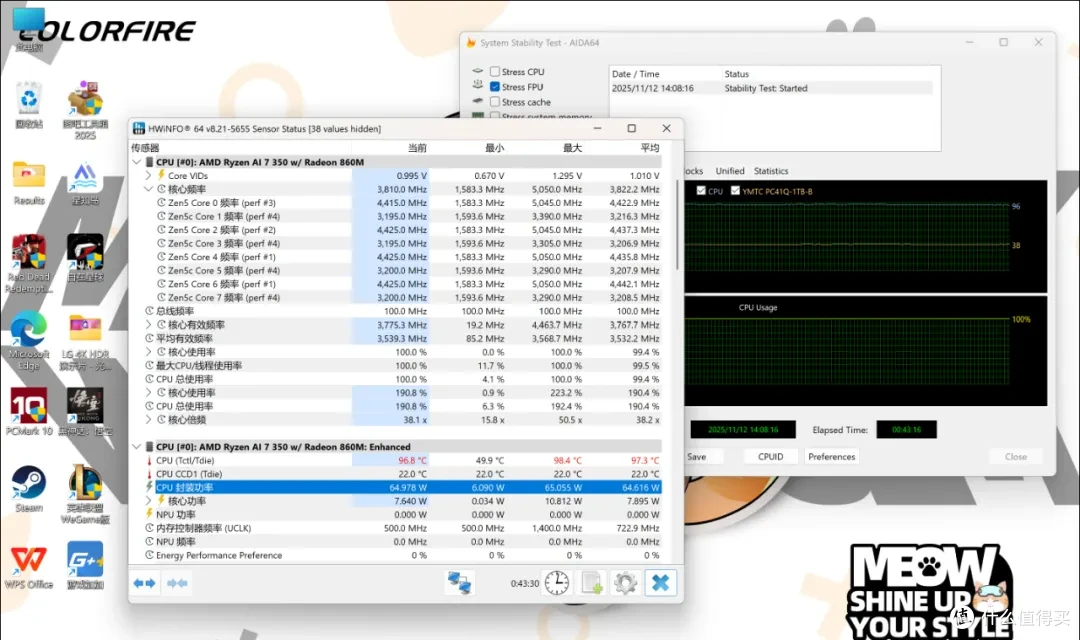Screen dimensions: 1080x640
Task: Click the AIDA64 flame title icon
Action: click(471, 43)
